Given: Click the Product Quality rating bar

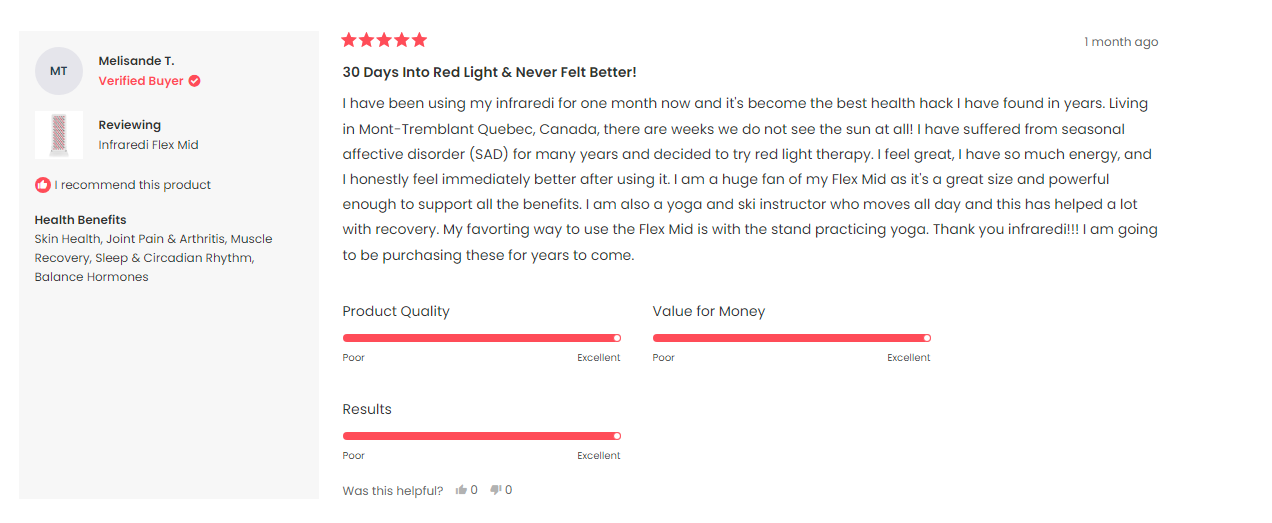Looking at the screenshot, I should point(482,338).
